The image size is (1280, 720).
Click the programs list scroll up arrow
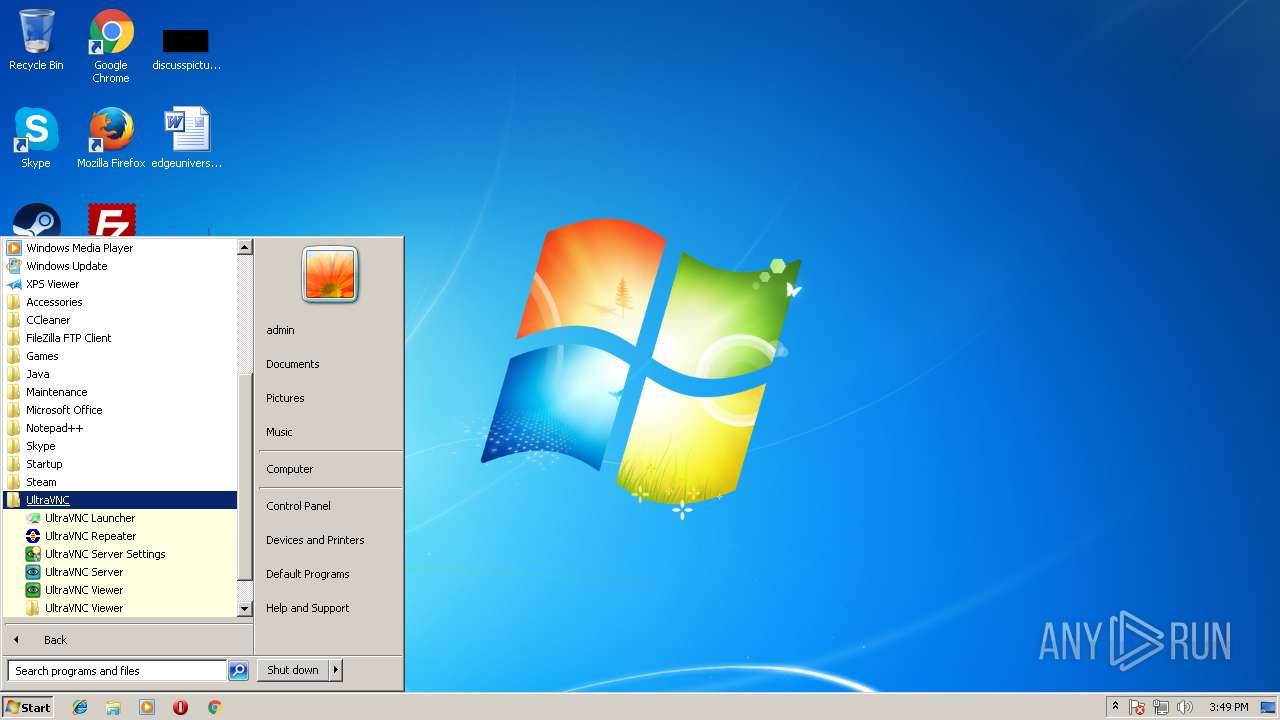click(245, 247)
